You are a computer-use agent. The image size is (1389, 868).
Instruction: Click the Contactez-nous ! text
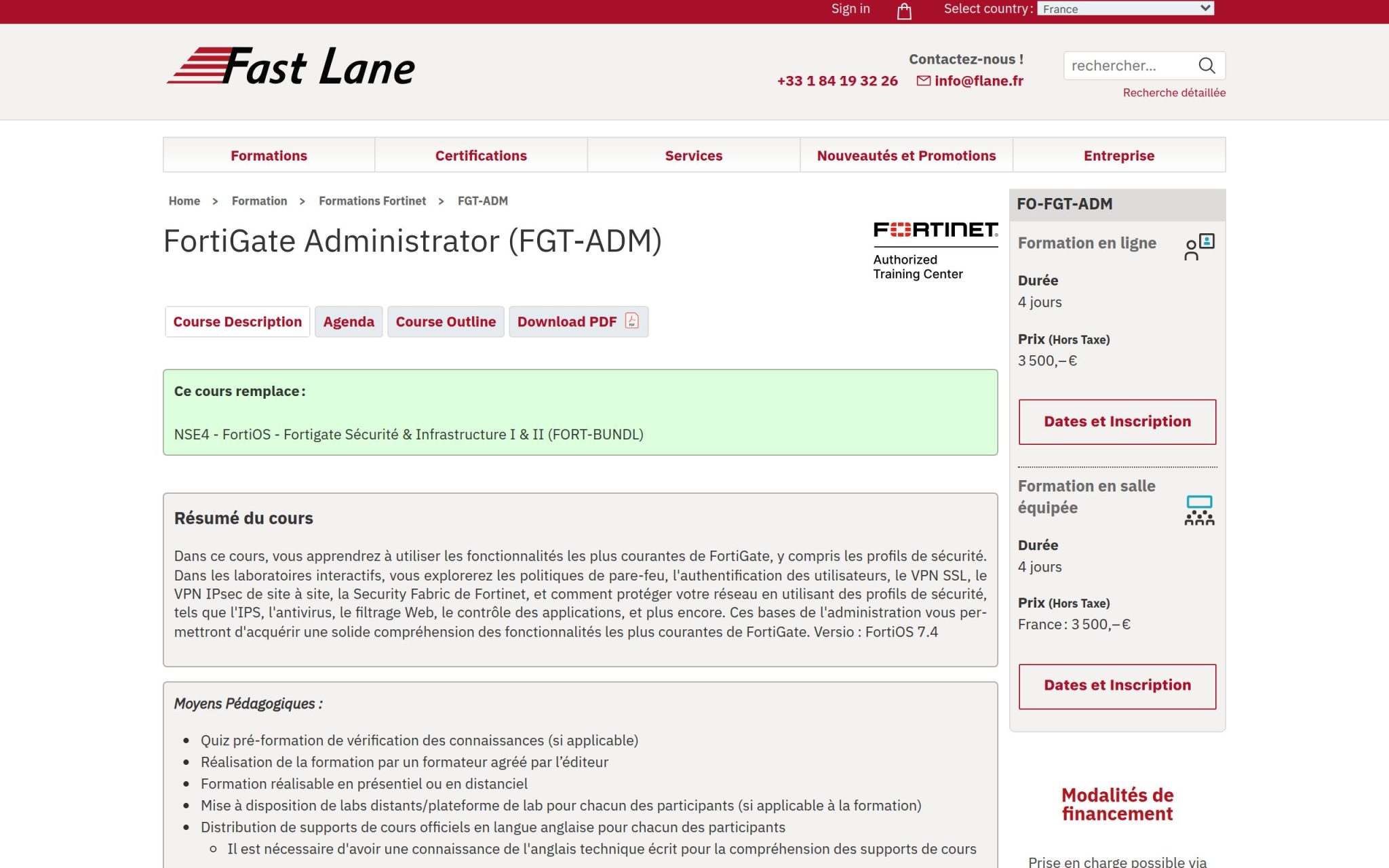pos(966,59)
